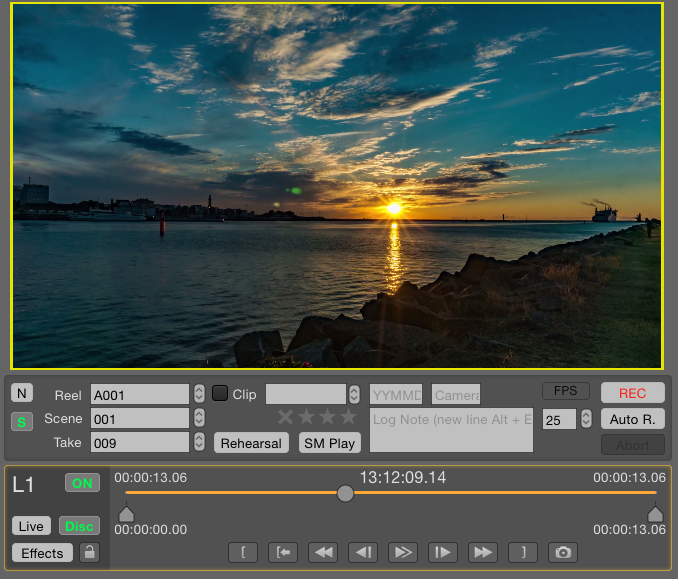
Task: Start recording with the REC button
Action: pyautogui.click(x=632, y=393)
